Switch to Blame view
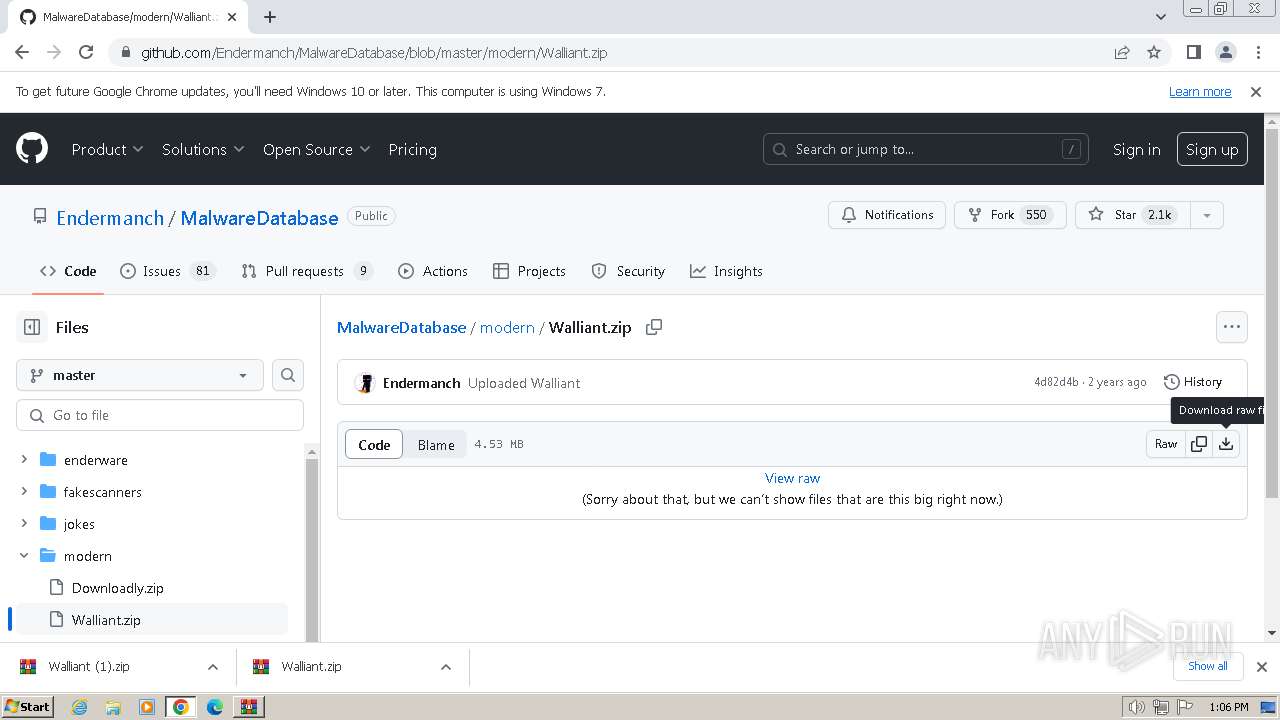 tap(436, 445)
